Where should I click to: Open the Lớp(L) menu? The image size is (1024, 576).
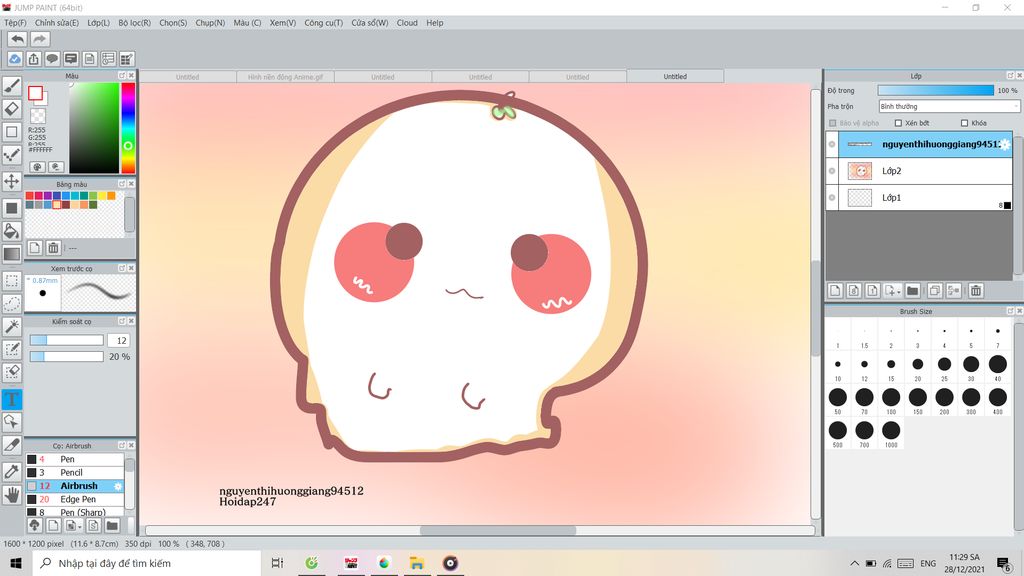tap(99, 23)
